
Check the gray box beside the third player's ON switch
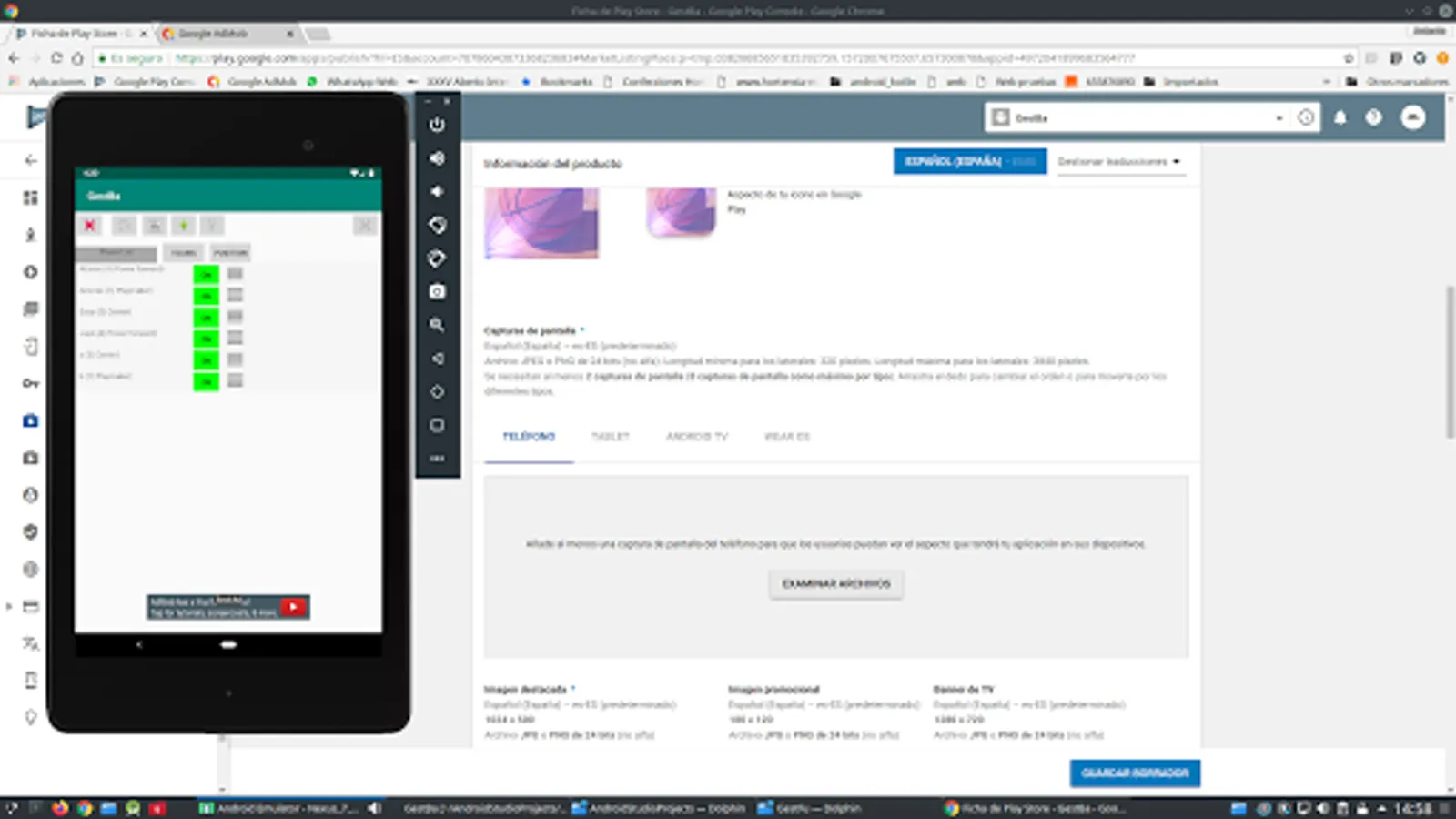235,317
